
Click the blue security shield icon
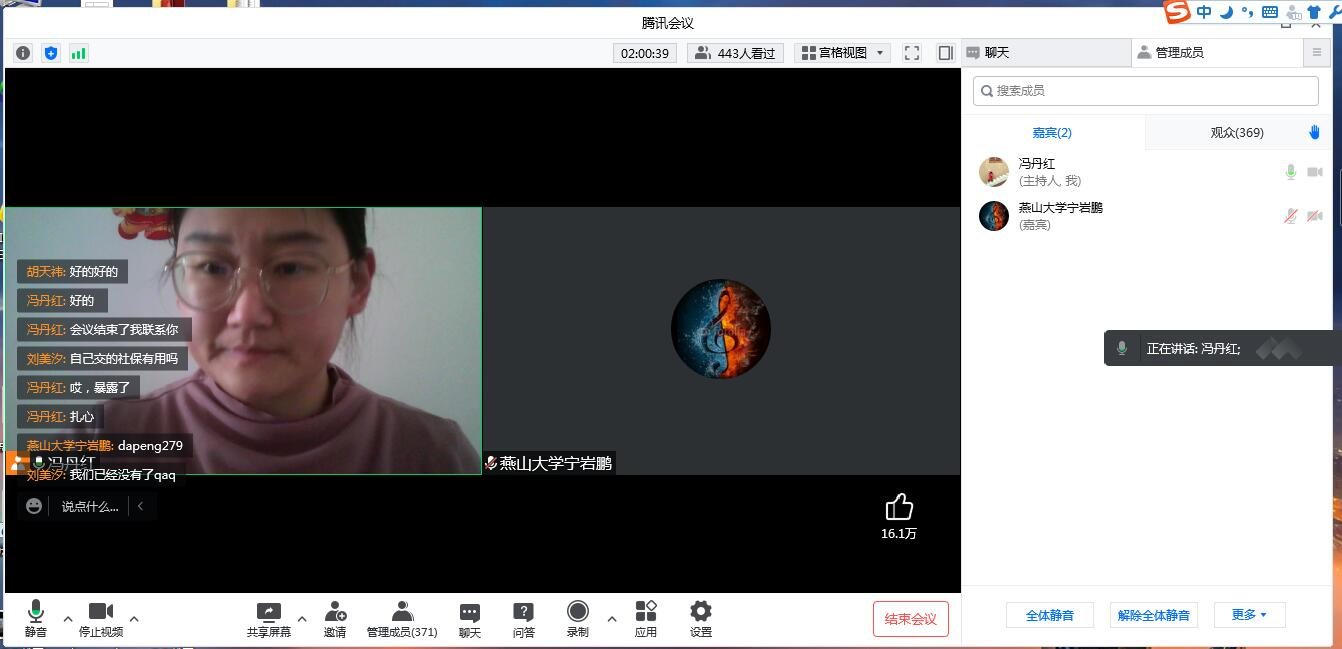[51, 53]
